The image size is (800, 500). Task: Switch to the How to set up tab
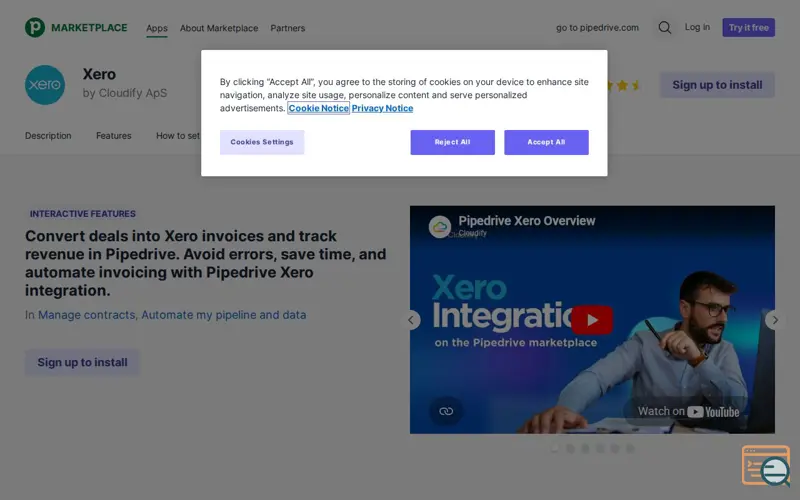click(178, 136)
